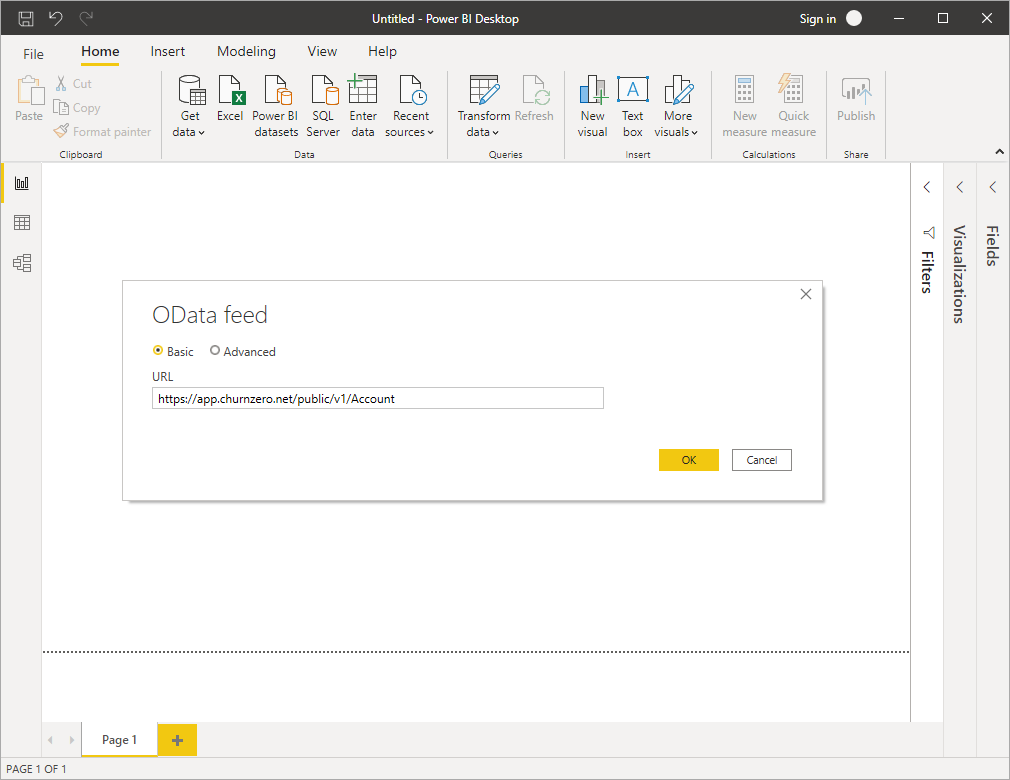This screenshot has height=780, width=1010.
Task: Confirm with the OK button
Action: [x=689, y=460]
